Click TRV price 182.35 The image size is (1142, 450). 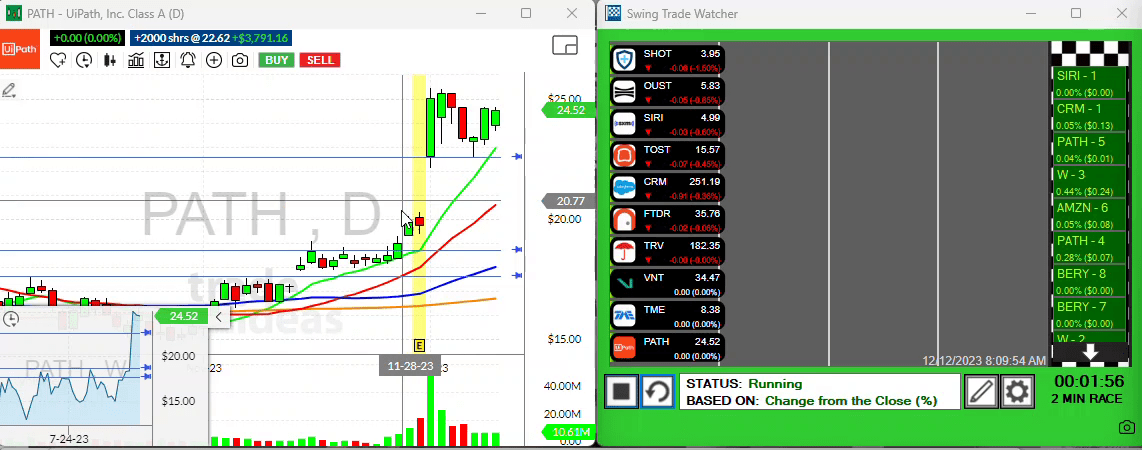(704, 245)
